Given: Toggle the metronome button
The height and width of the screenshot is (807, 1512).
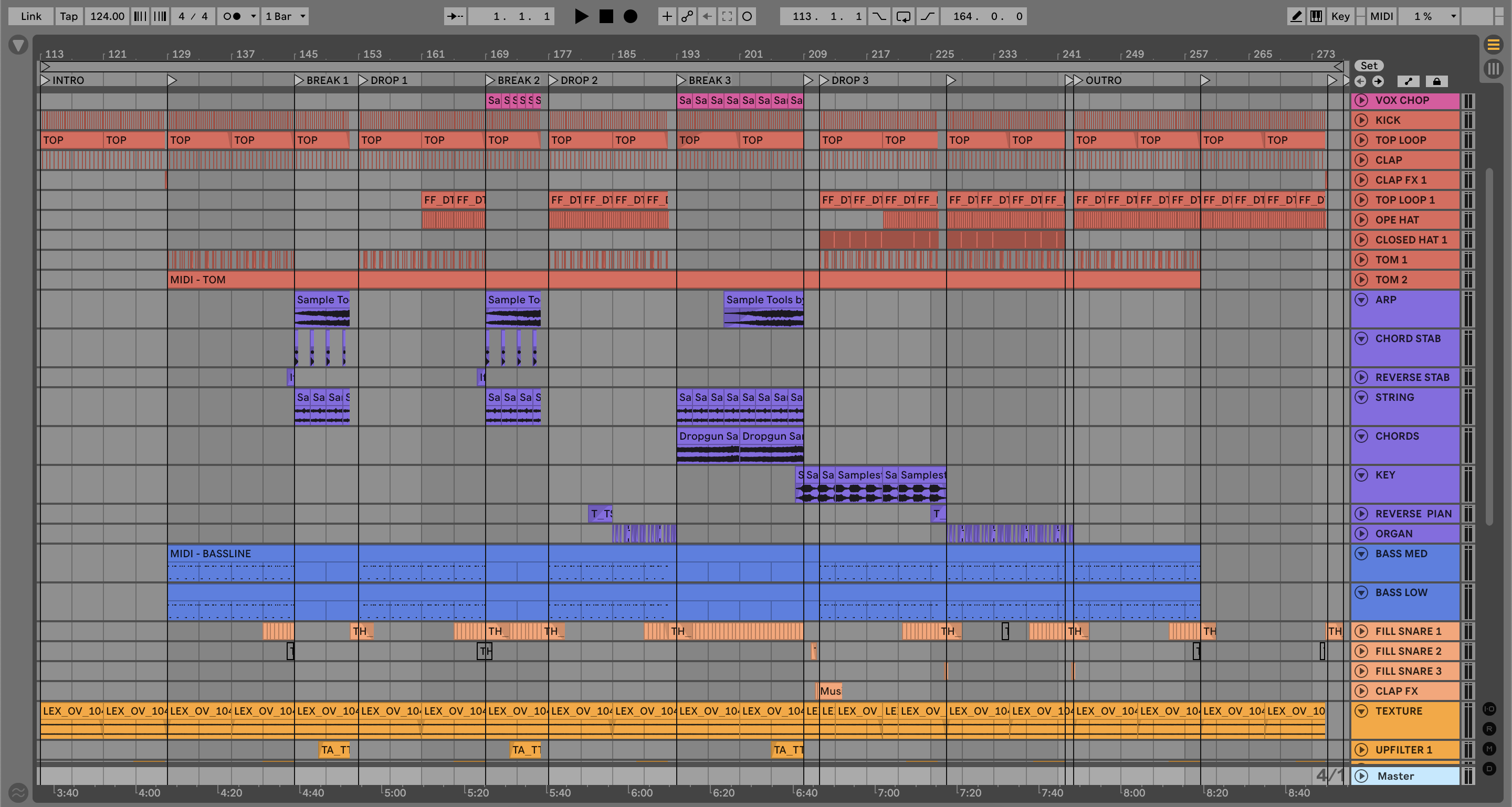Looking at the screenshot, I should click(233, 16).
